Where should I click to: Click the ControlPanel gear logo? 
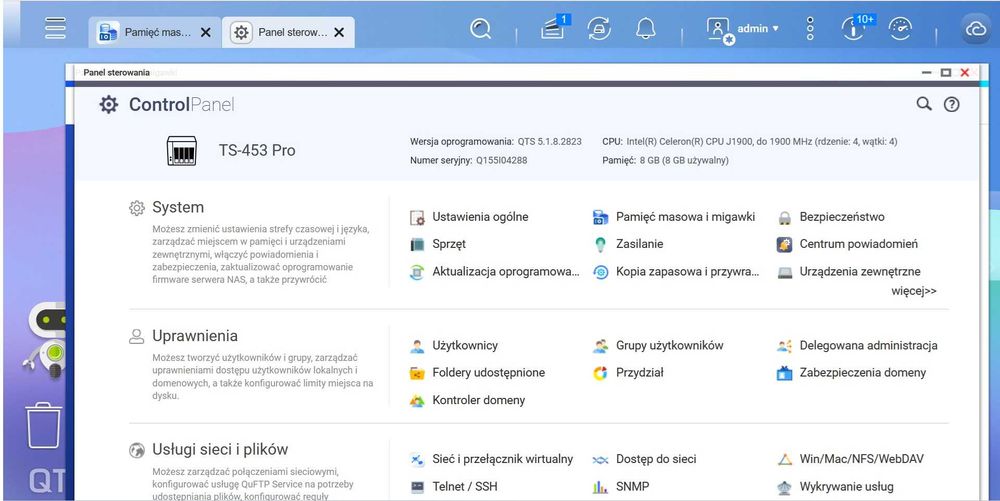pos(109,105)
